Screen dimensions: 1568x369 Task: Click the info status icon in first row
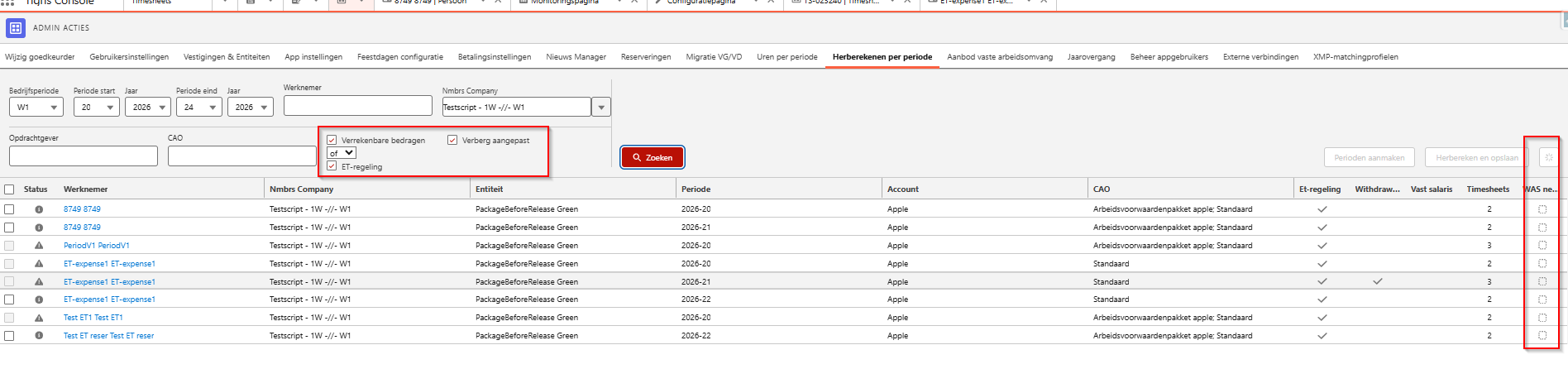(x=39, y=209)
